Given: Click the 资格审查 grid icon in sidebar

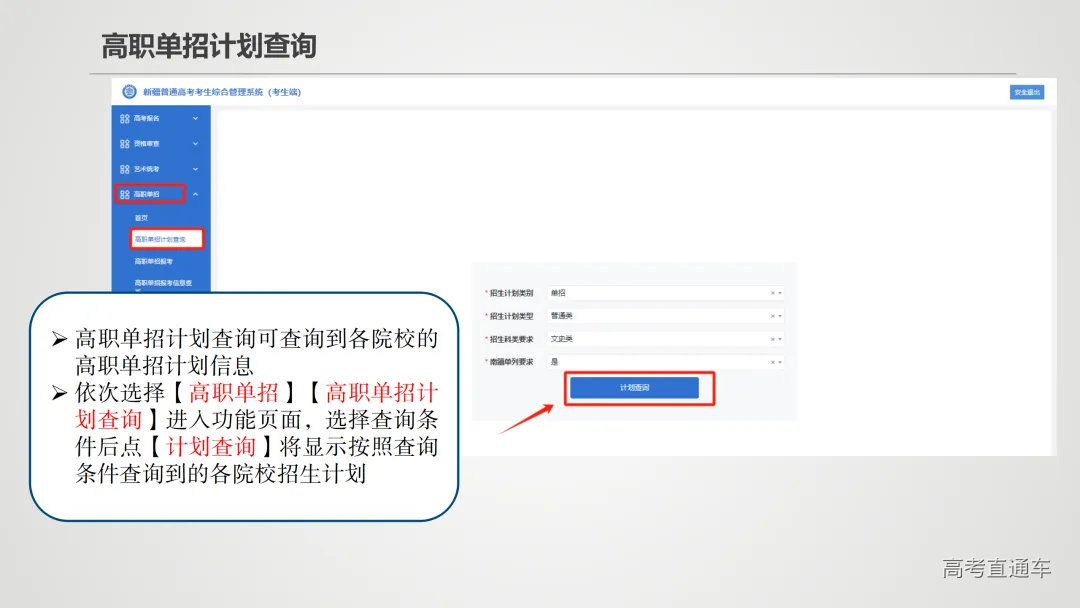Looking at the screenshot, I should (x=124, y=144).
